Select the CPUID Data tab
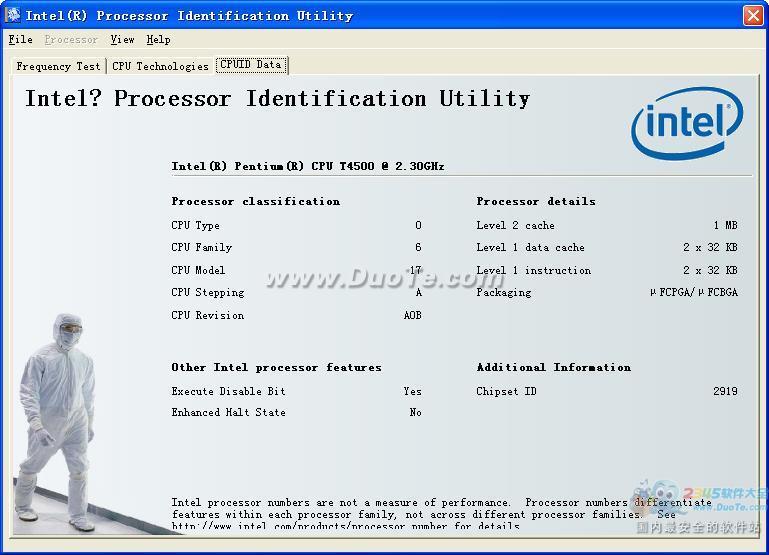Screen dimensions: 769x555 point(251,65)
